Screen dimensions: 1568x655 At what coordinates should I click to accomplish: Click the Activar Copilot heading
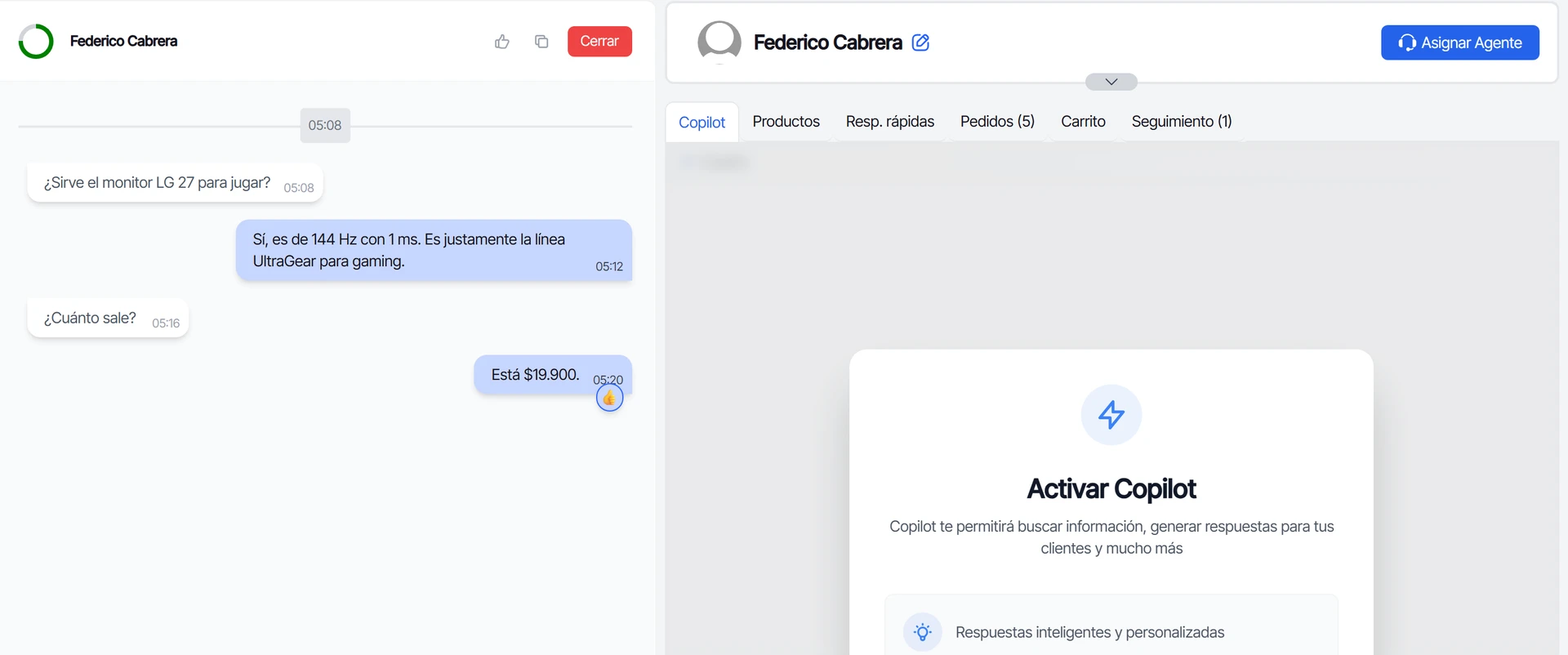pos(1111,488)
